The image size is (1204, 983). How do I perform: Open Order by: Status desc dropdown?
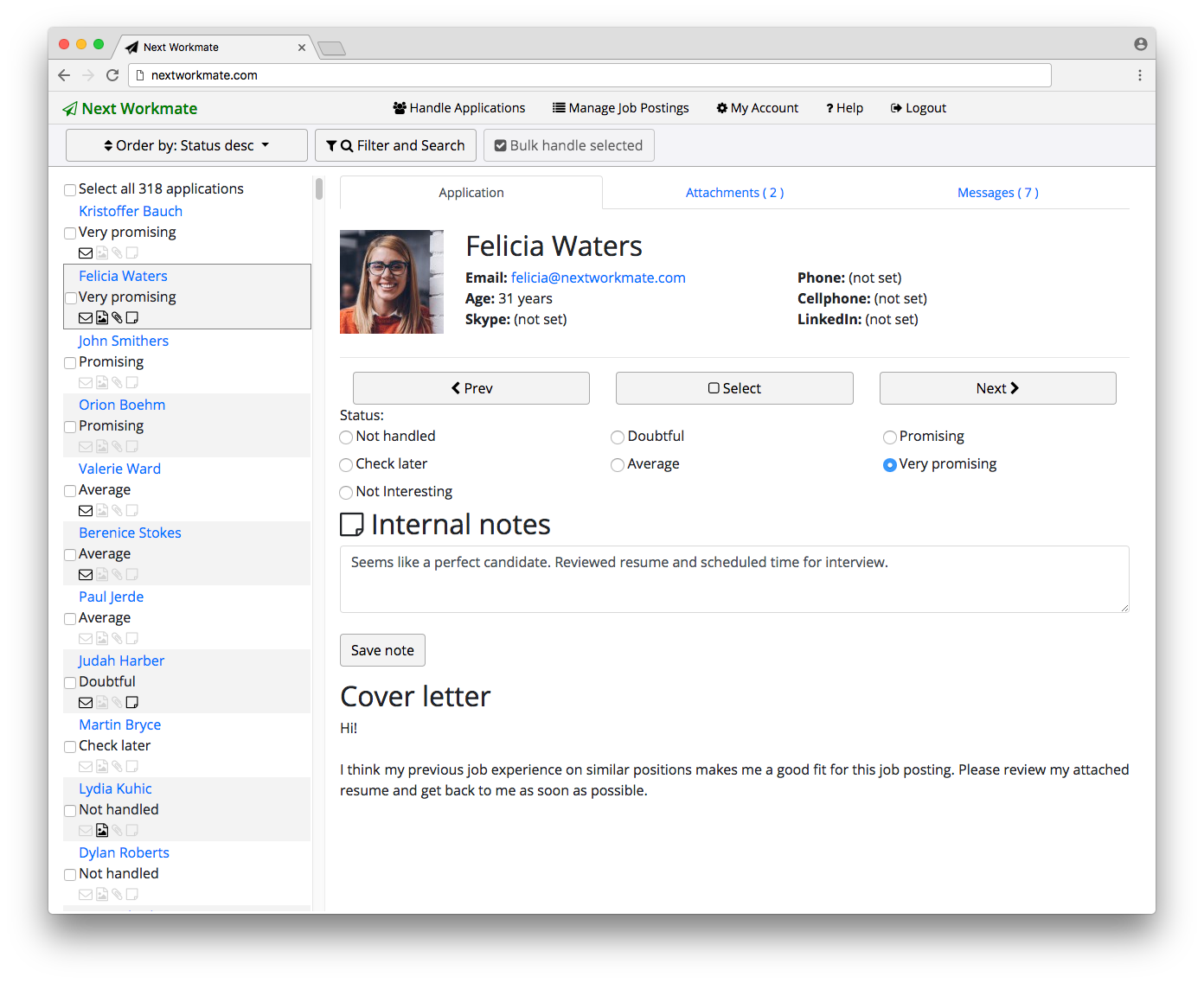187,145
